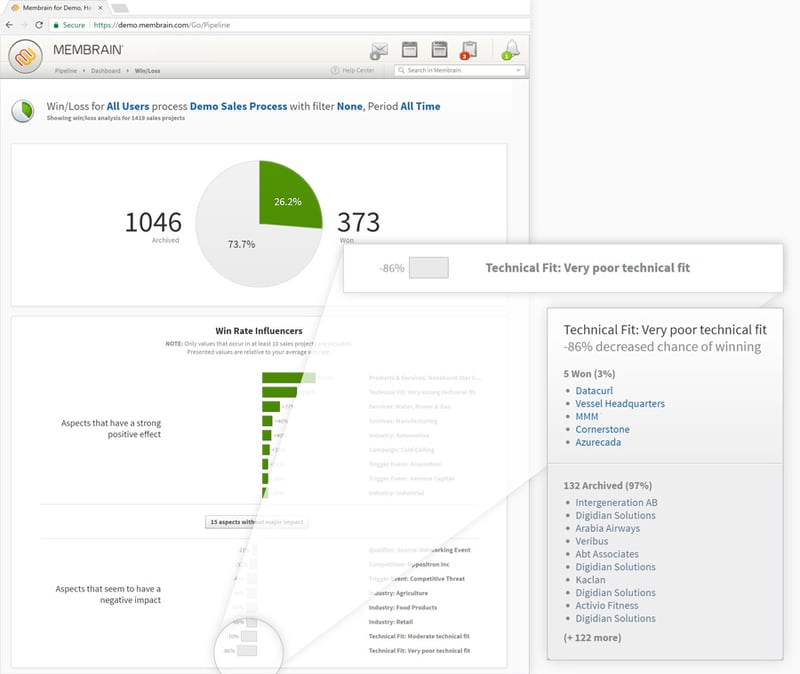The image size is (800, 674).
Task: Open the Arabia Airways link
Action: [x=608, y=529]
